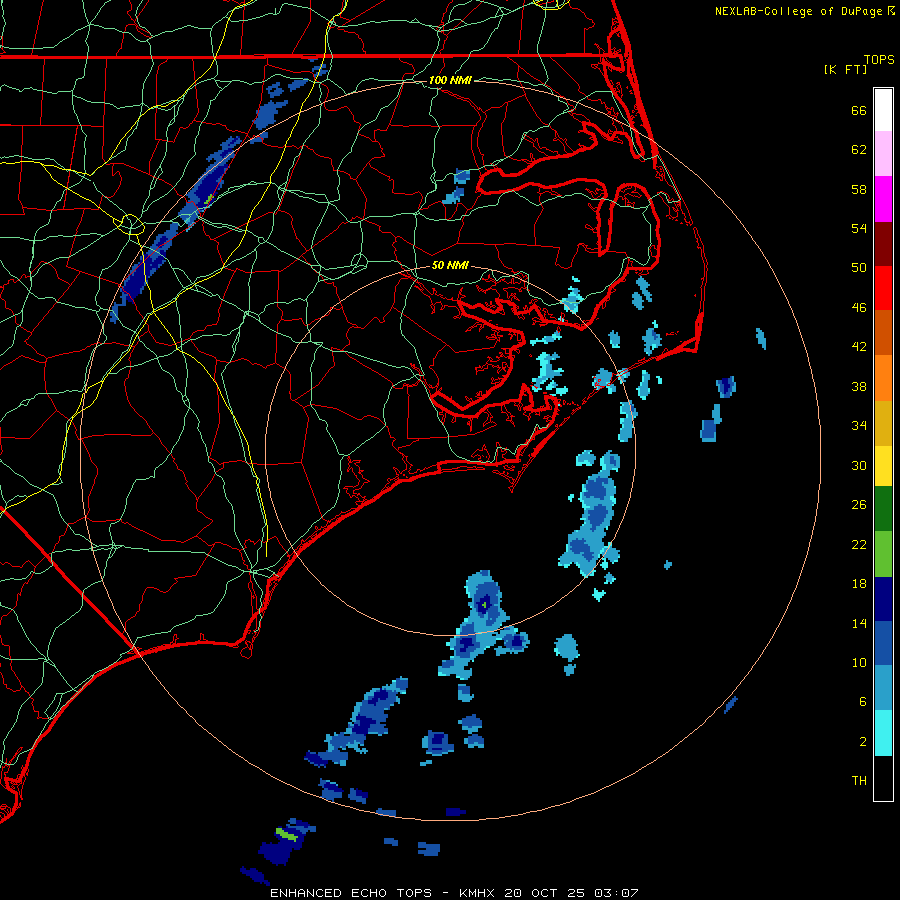Click the 38 value on the scale

point(859,386)
